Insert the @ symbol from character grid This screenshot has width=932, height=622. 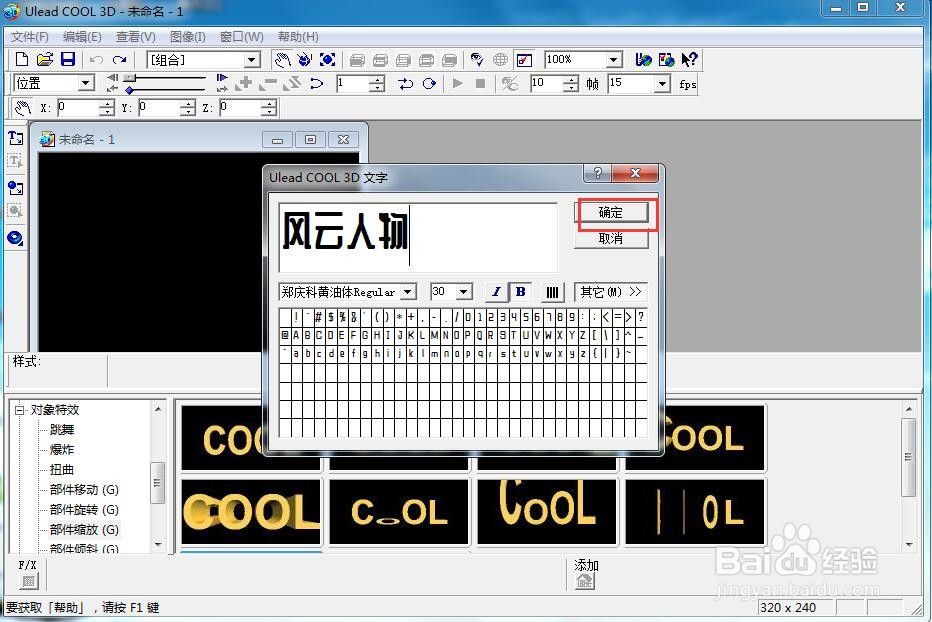click(285, 335)
